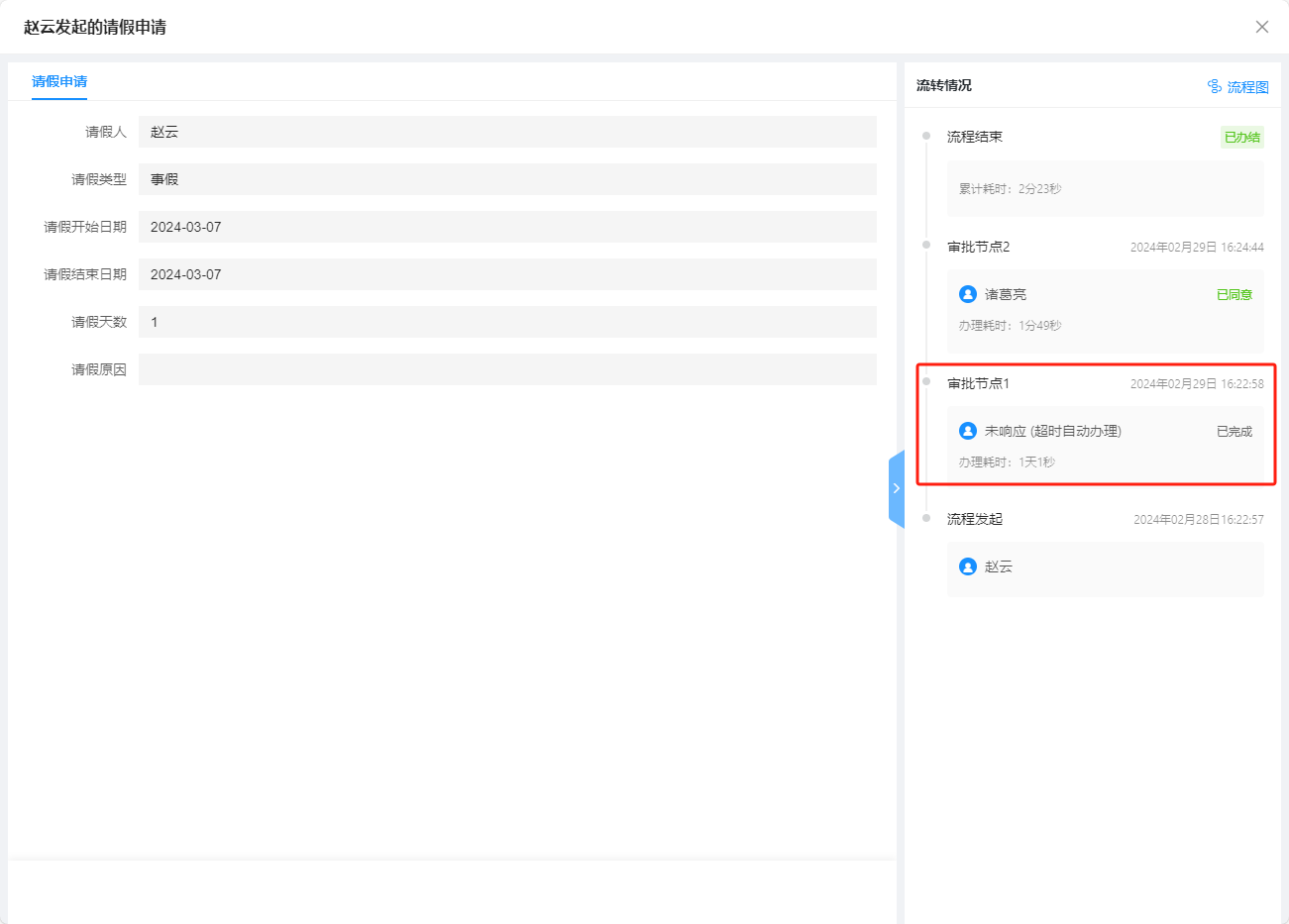Click the 请假天数 field
The width and height of the screenshot is (1289, 924).
coord(507,322)
